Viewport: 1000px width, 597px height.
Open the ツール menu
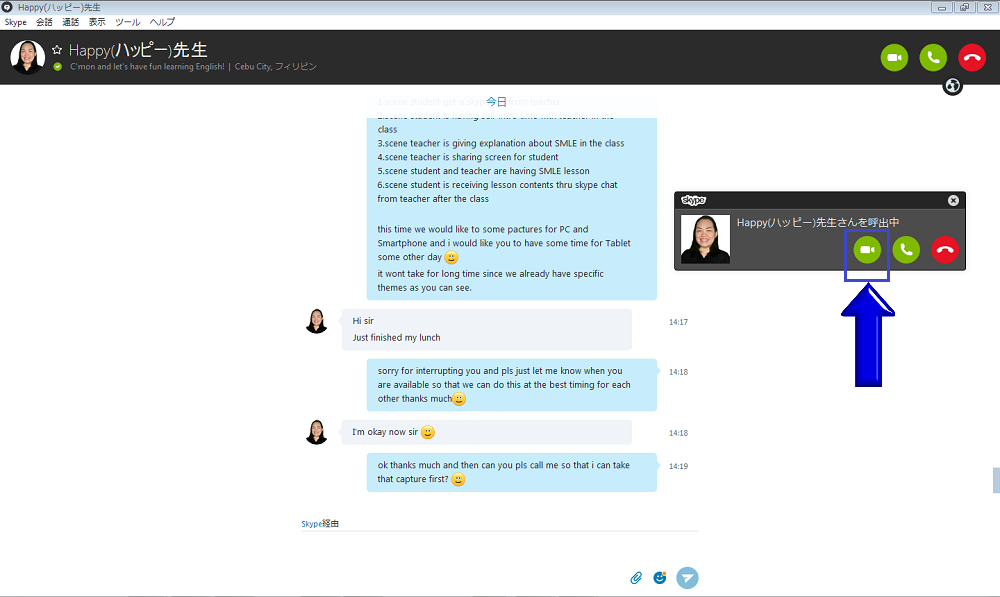pyautogui.click(x=128, y=22)
